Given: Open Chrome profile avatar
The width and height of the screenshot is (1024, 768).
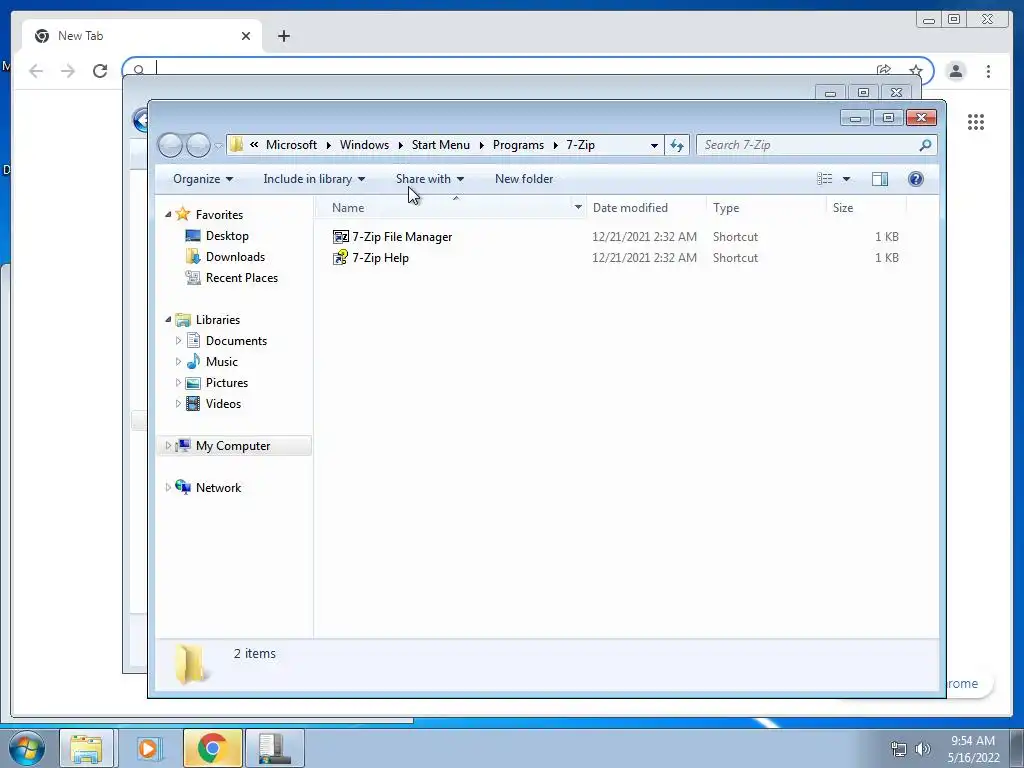Looking at the screenshot, I should [x=955, y=71].
